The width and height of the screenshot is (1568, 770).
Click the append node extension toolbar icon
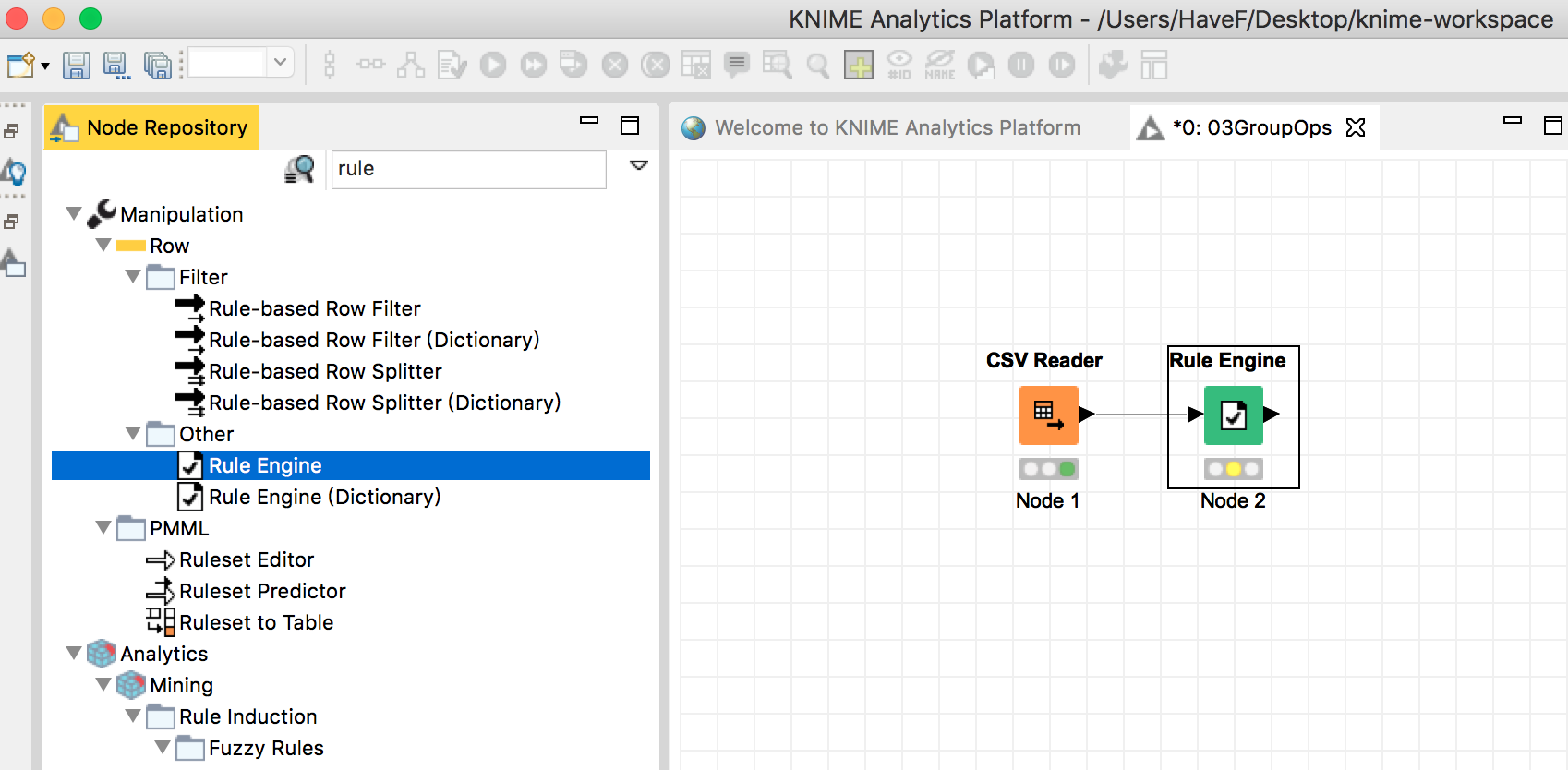[1114, 65]
